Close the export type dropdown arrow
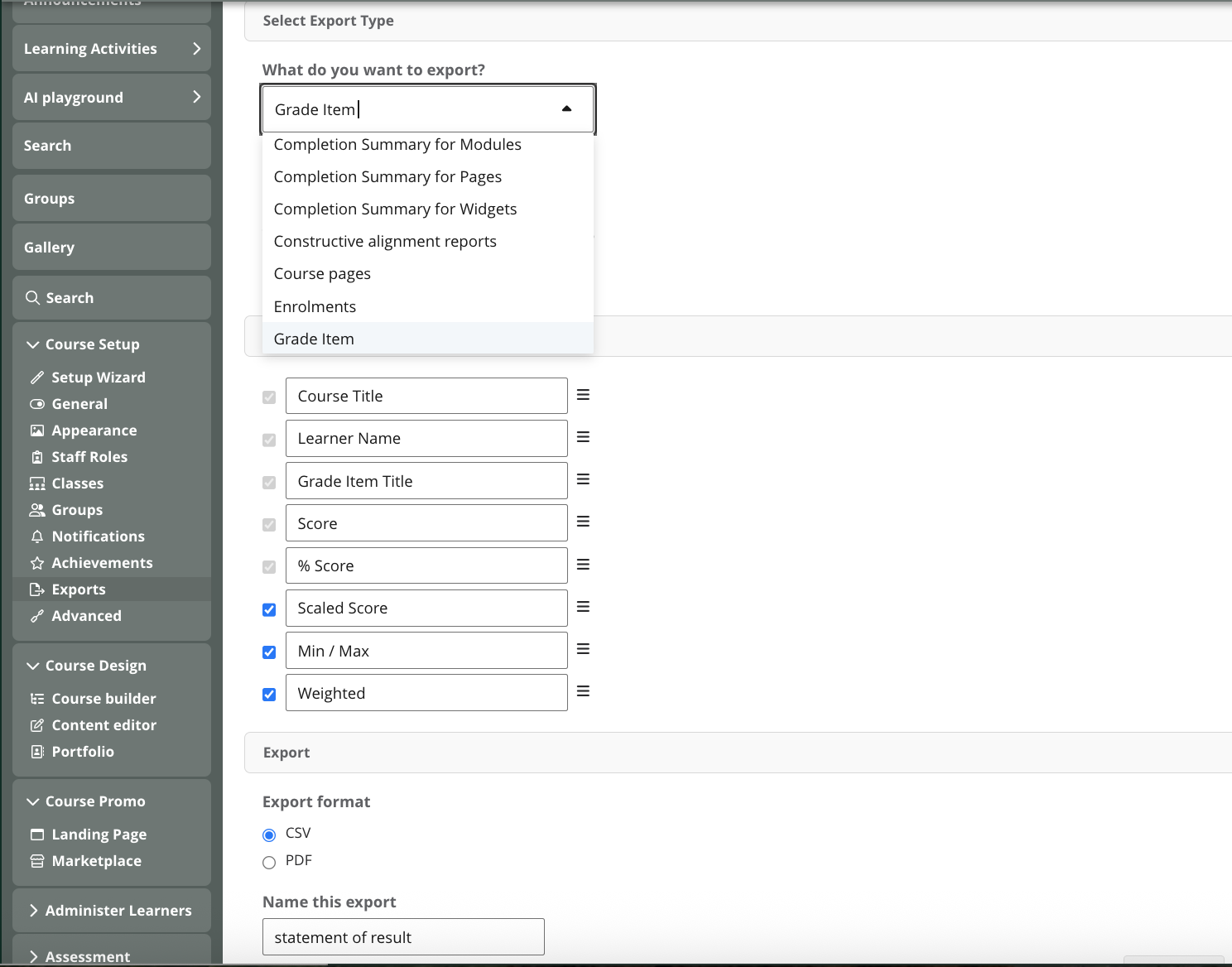 (566, 109)
